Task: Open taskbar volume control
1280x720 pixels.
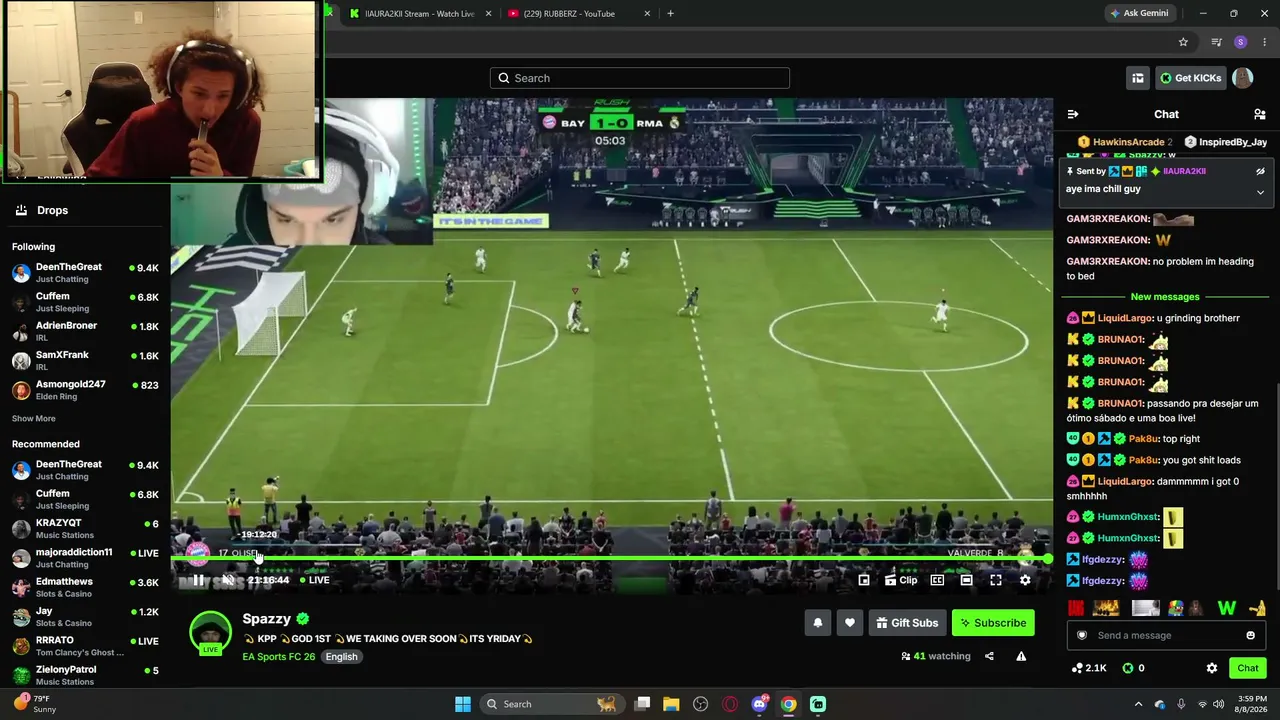Action: tap(1221, 704)
